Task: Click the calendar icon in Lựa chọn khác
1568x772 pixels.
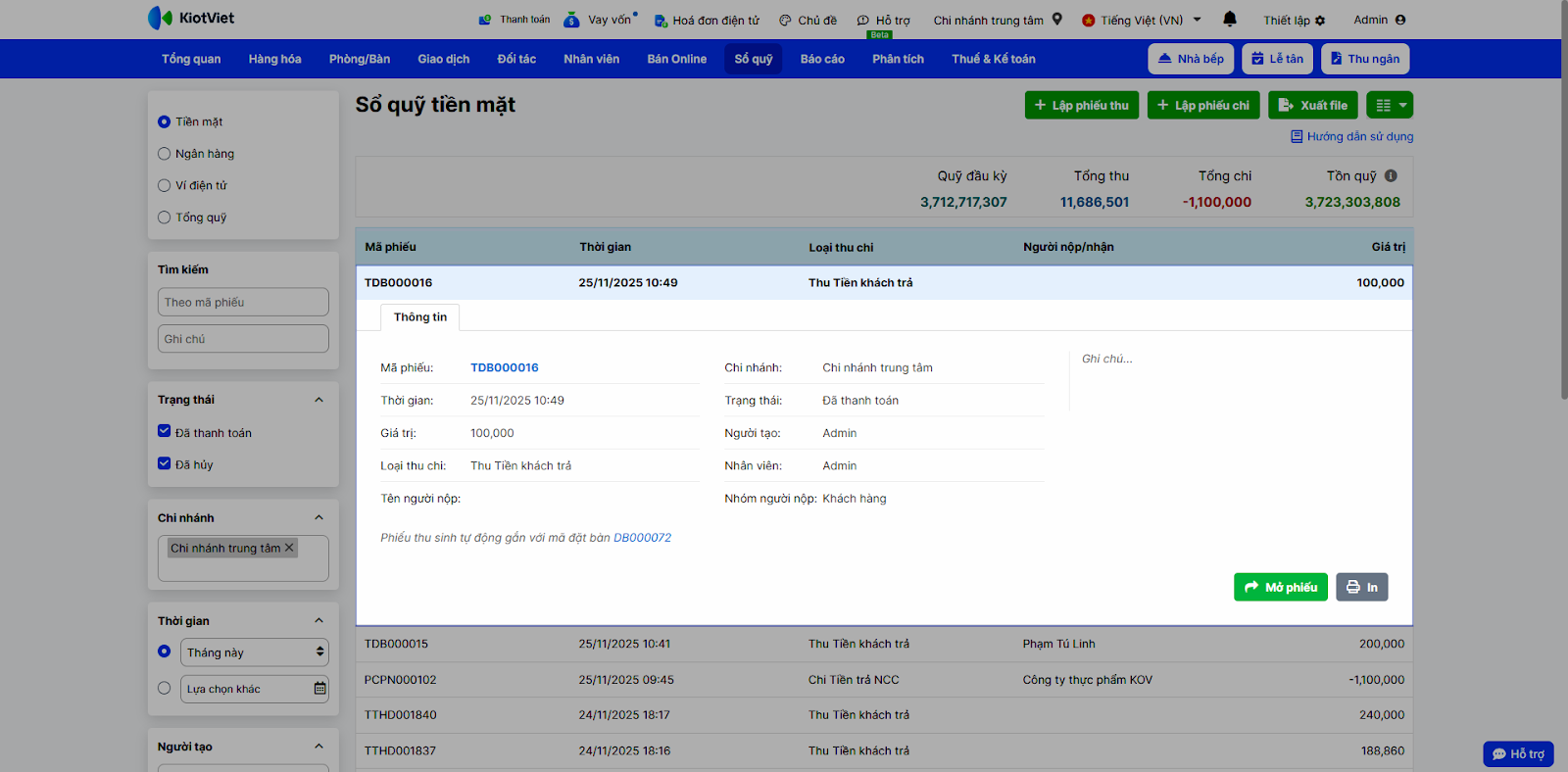Action: coord(319,689)
